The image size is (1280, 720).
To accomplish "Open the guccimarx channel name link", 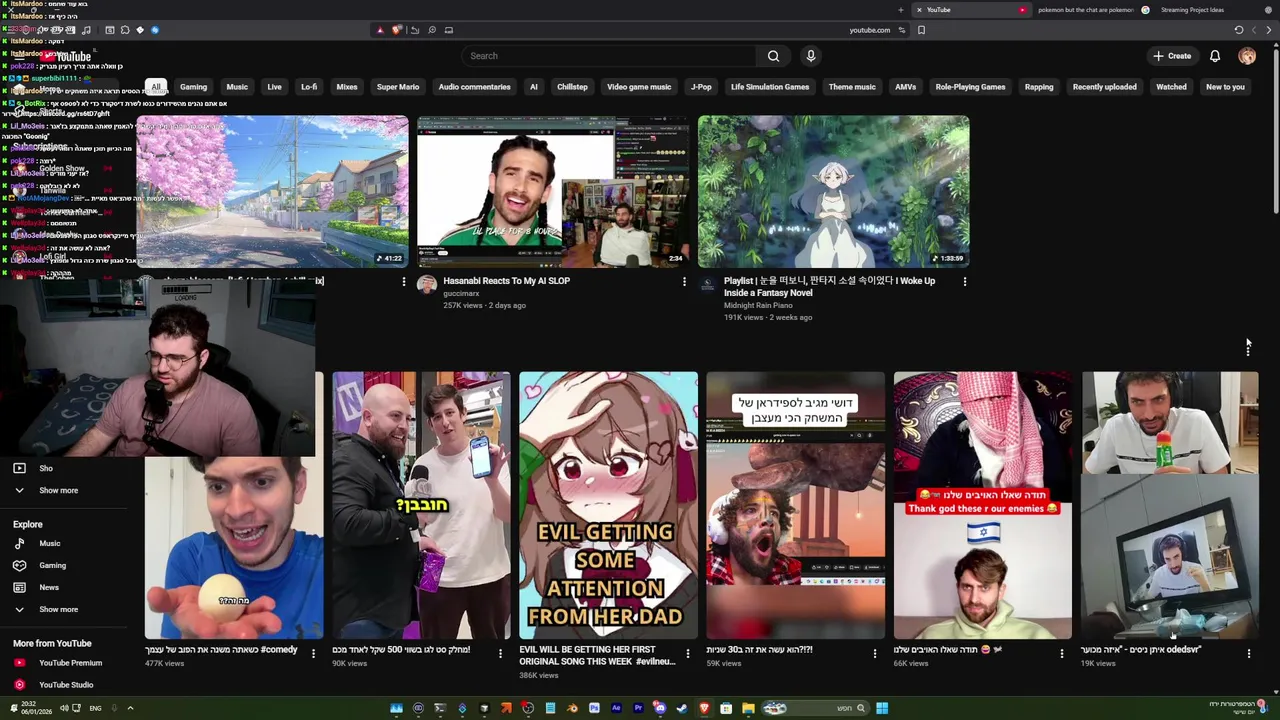I will [461, 293].
